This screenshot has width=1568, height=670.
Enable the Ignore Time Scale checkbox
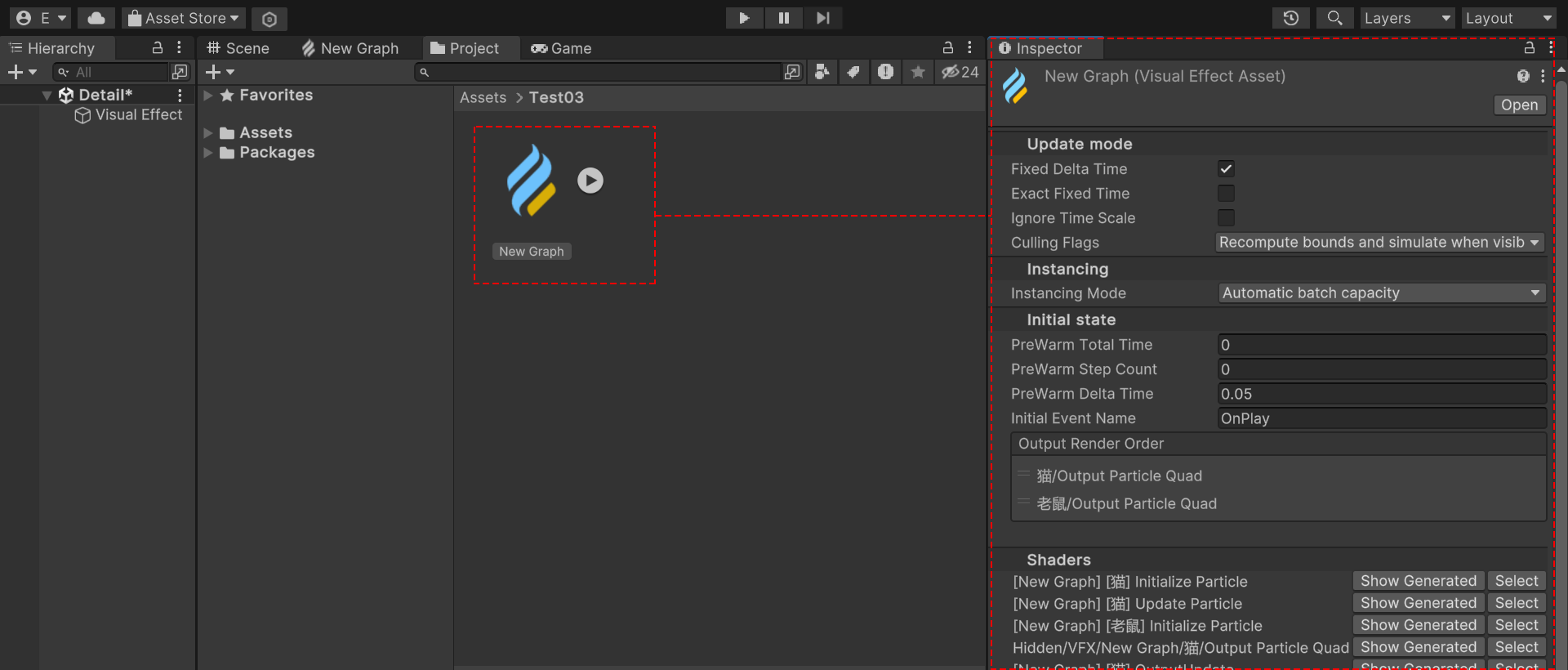1226,218
